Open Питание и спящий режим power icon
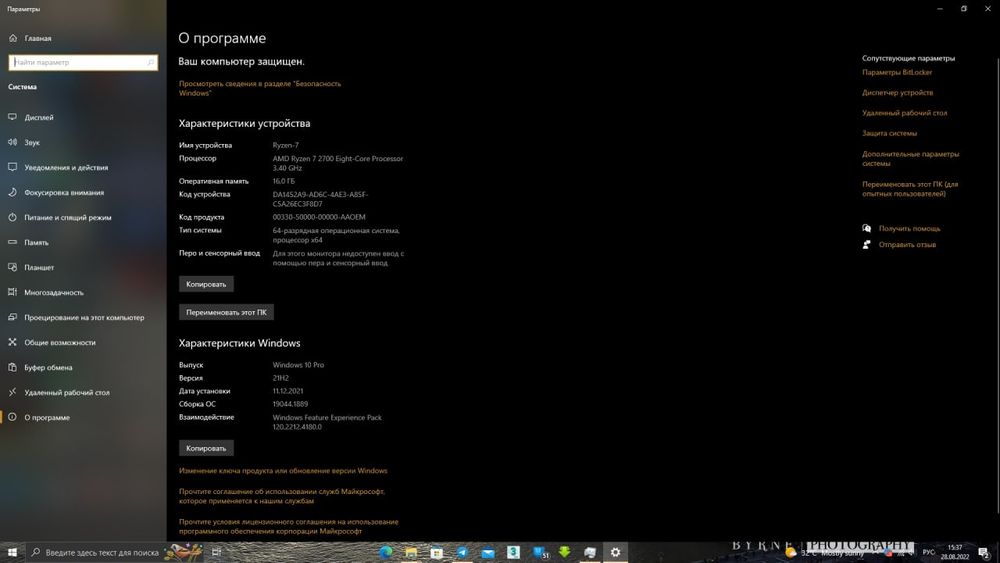The height and width of the screenshot is (563, 1000). click(12, 217)
